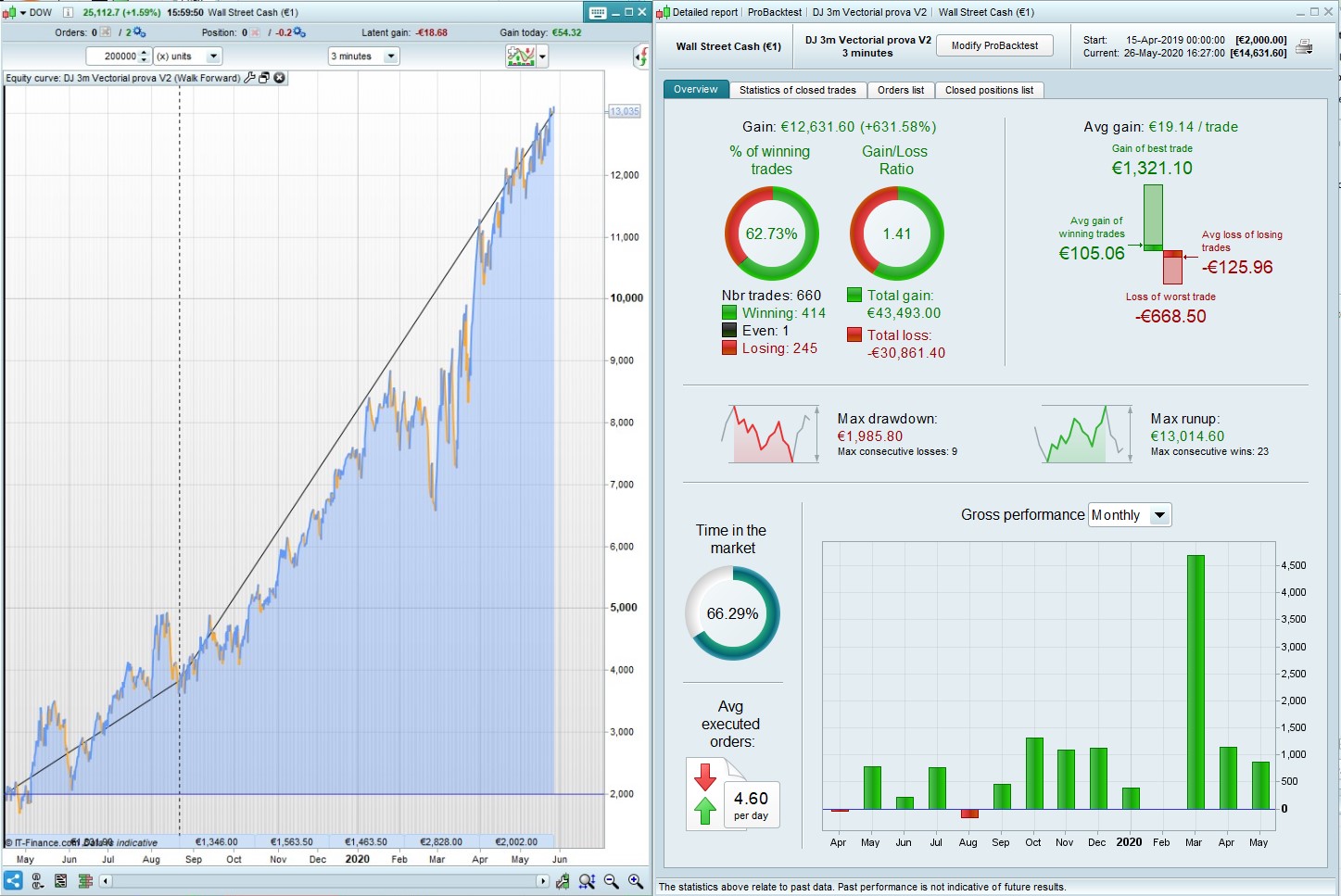This screenshot has height=896, width=1341.
Task: Print the detailed report with the printer icon
Action: 1304,46
